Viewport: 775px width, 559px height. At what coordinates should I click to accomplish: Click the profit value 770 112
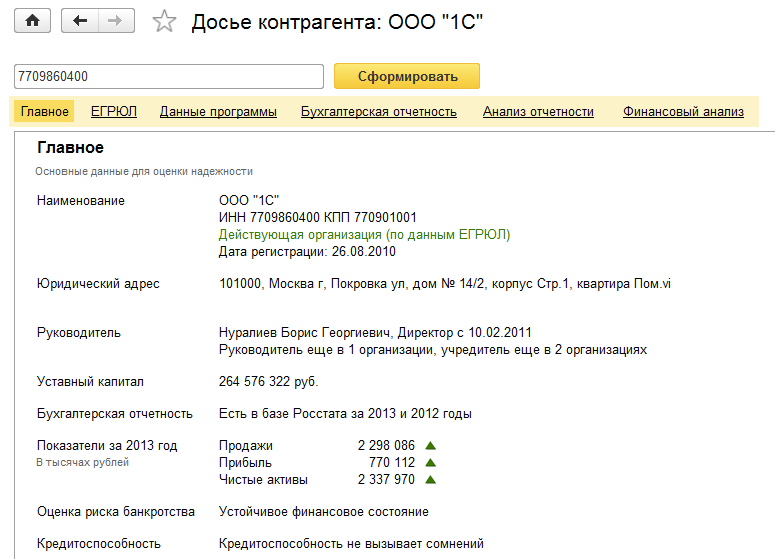[x=391, y=463]
